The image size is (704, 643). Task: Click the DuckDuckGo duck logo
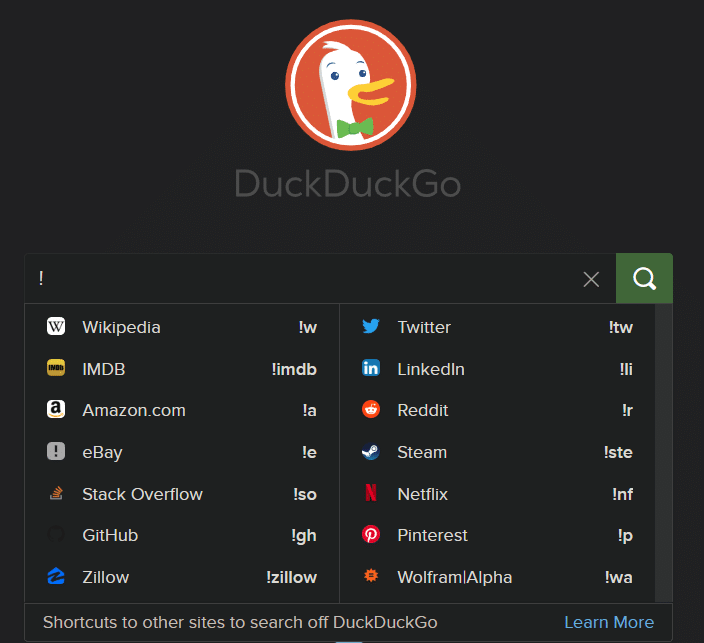point(351,85)
